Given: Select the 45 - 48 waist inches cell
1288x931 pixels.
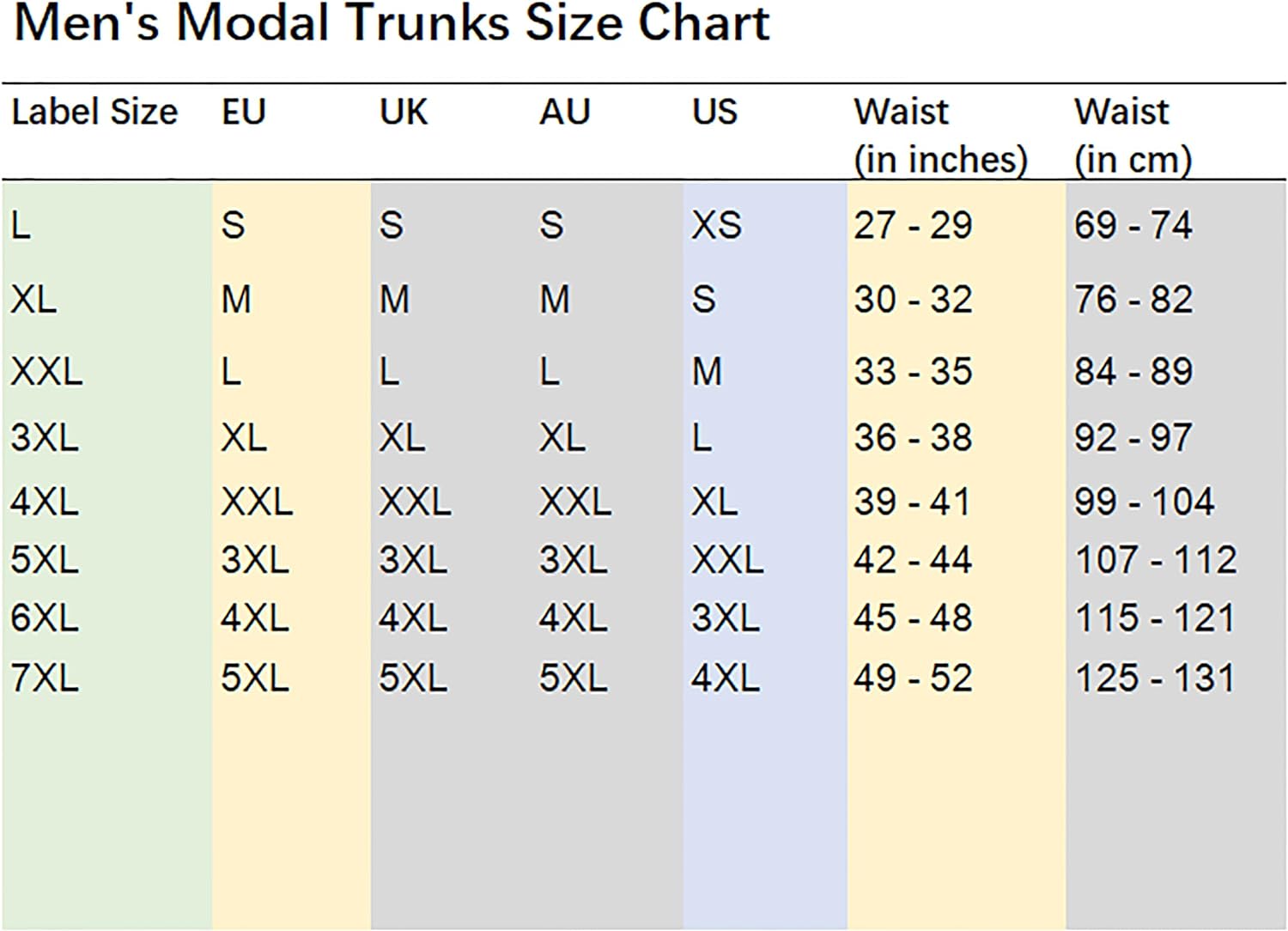Looking at the screenshot, I should click(913, 618).
